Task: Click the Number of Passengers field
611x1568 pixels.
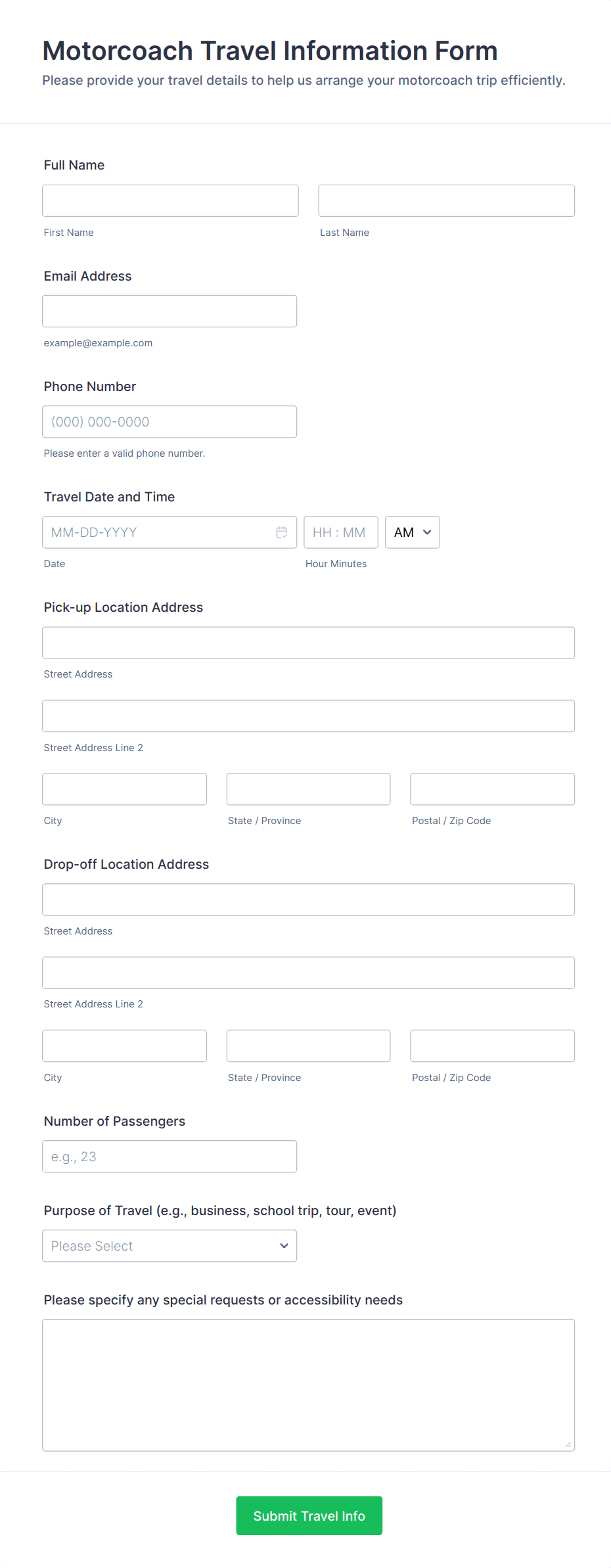Action: 170,1157
